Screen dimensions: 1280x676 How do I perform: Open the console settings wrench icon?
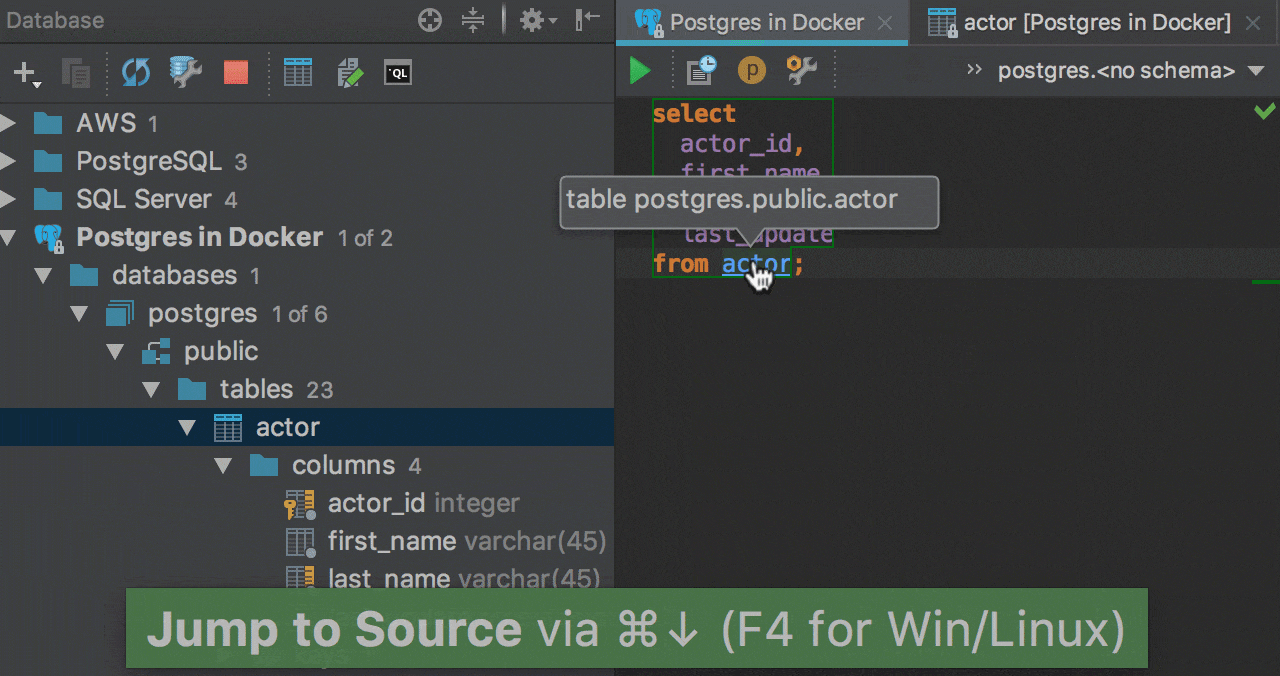pos(801,71)
